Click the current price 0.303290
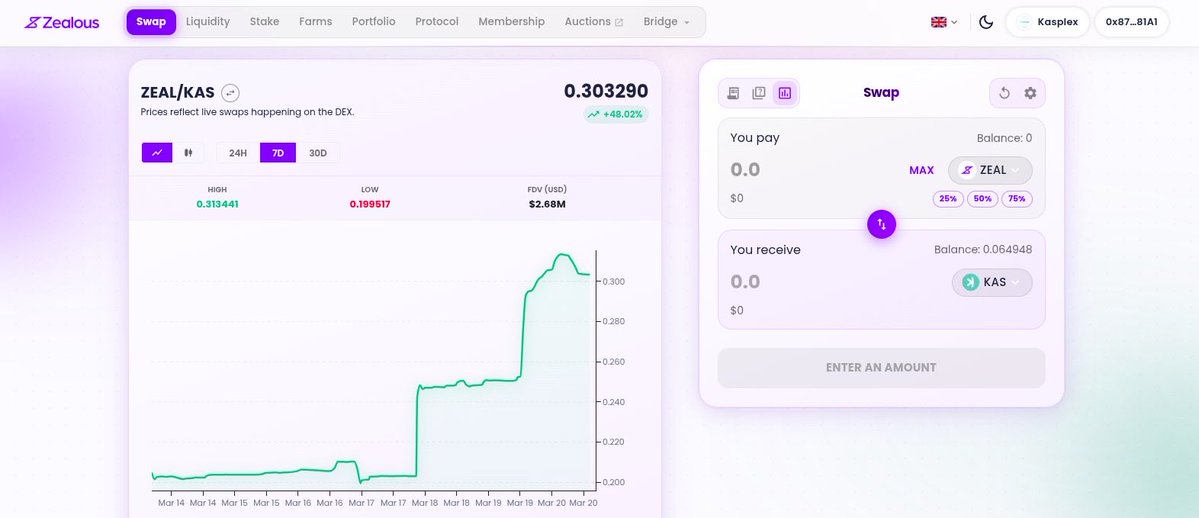 click(606, 91)
